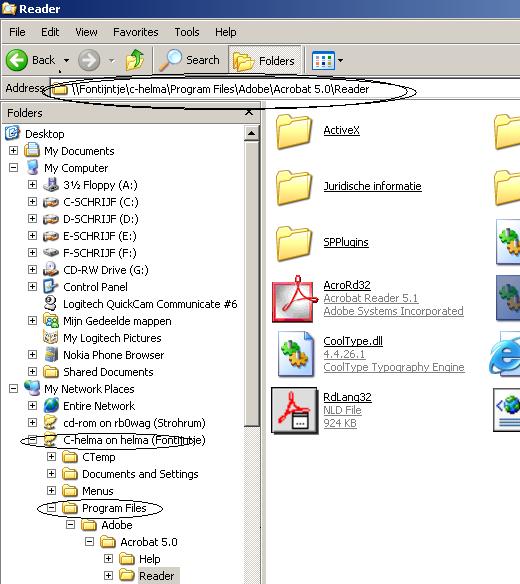Toggle the Folders pane button
This screenshot has height=584, width=520.
pyautogui.click(x=264, y=60)
